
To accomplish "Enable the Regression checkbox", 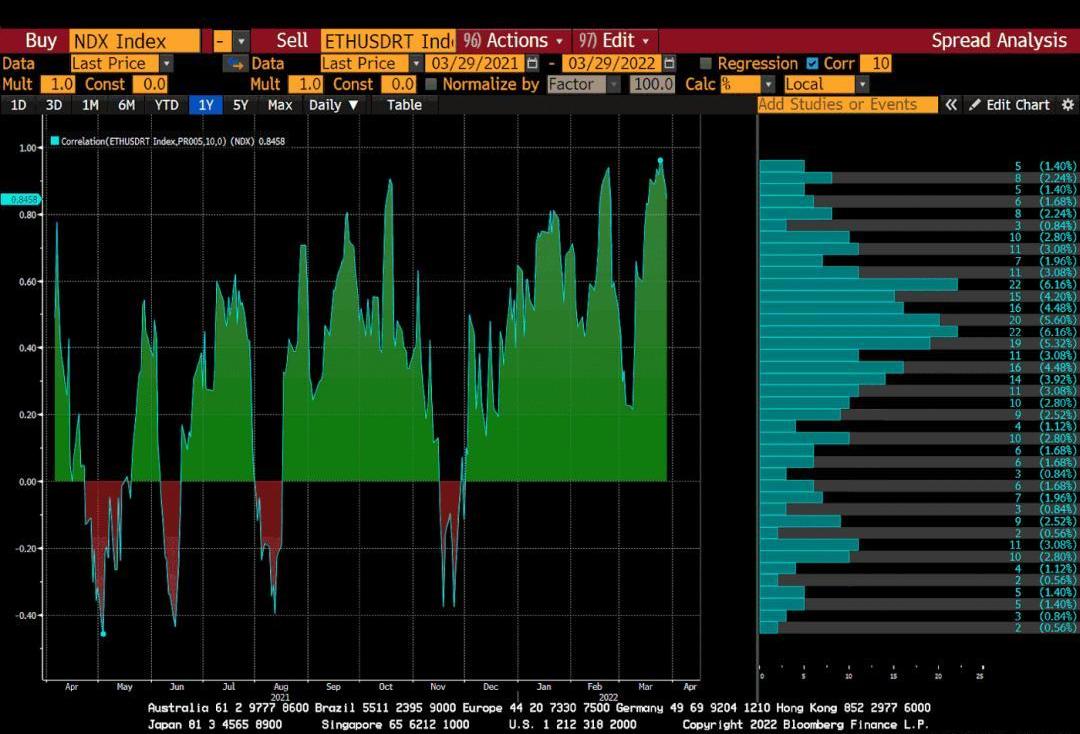I will 706,63.
